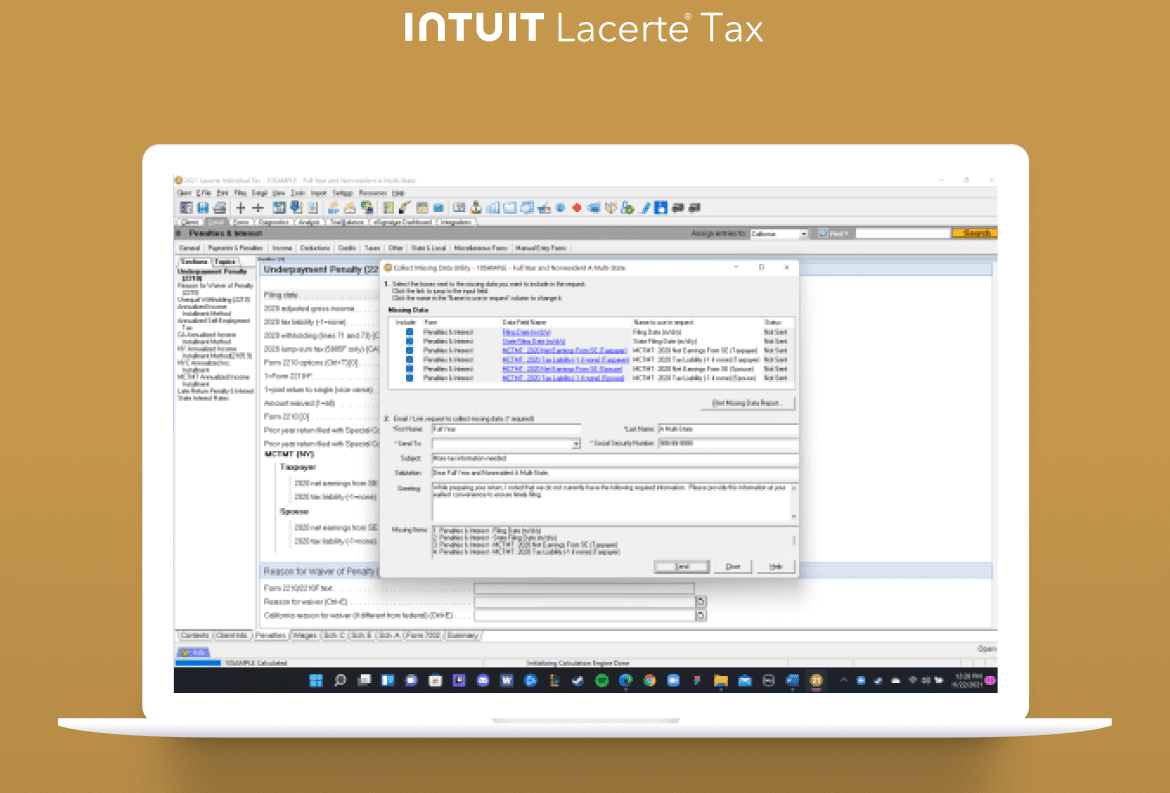Click the blue pen toolbar icon
The height and width of the screenshot is (793, 1170).
click(645, 208)
